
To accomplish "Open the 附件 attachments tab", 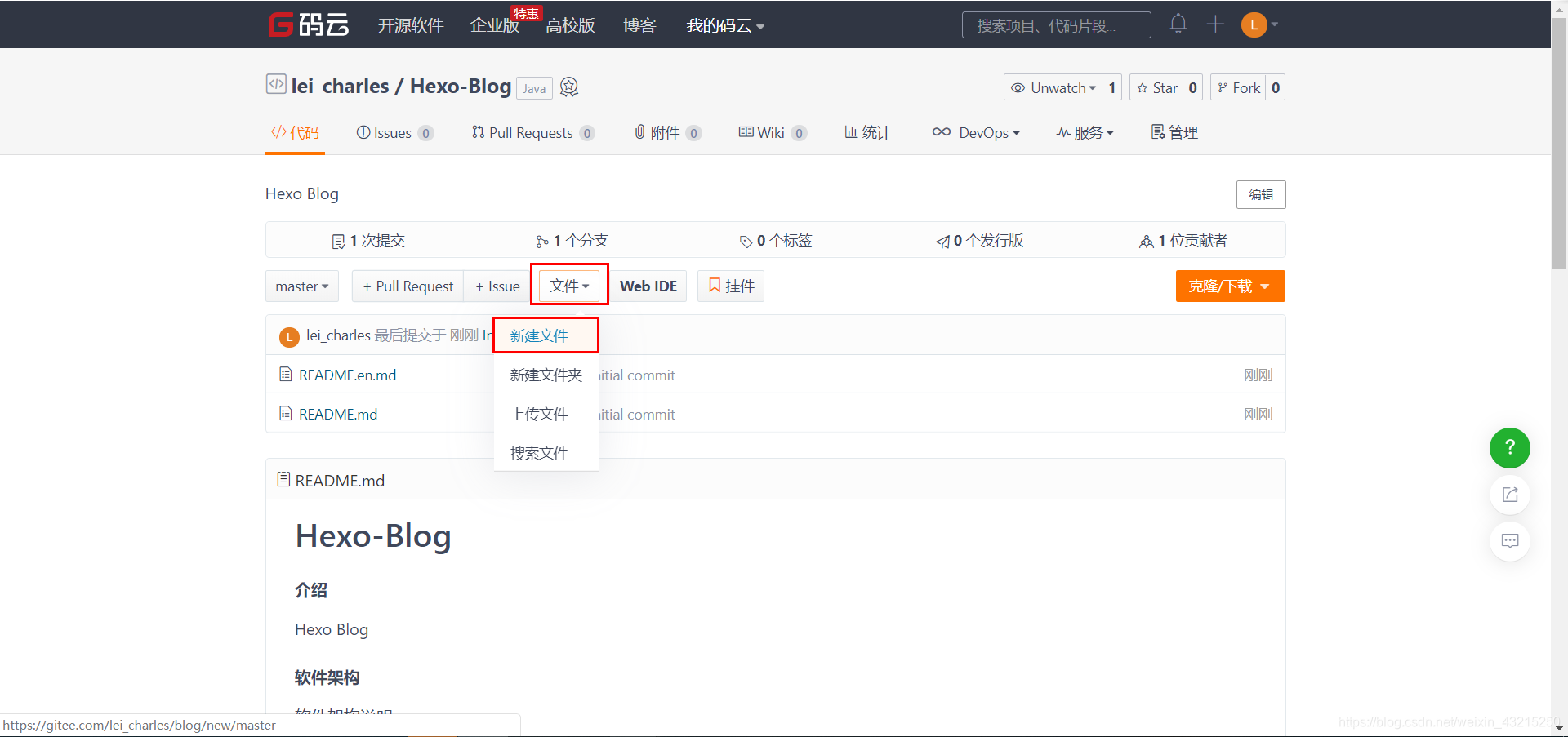I will pyautogui.click(x=667, y=132).
